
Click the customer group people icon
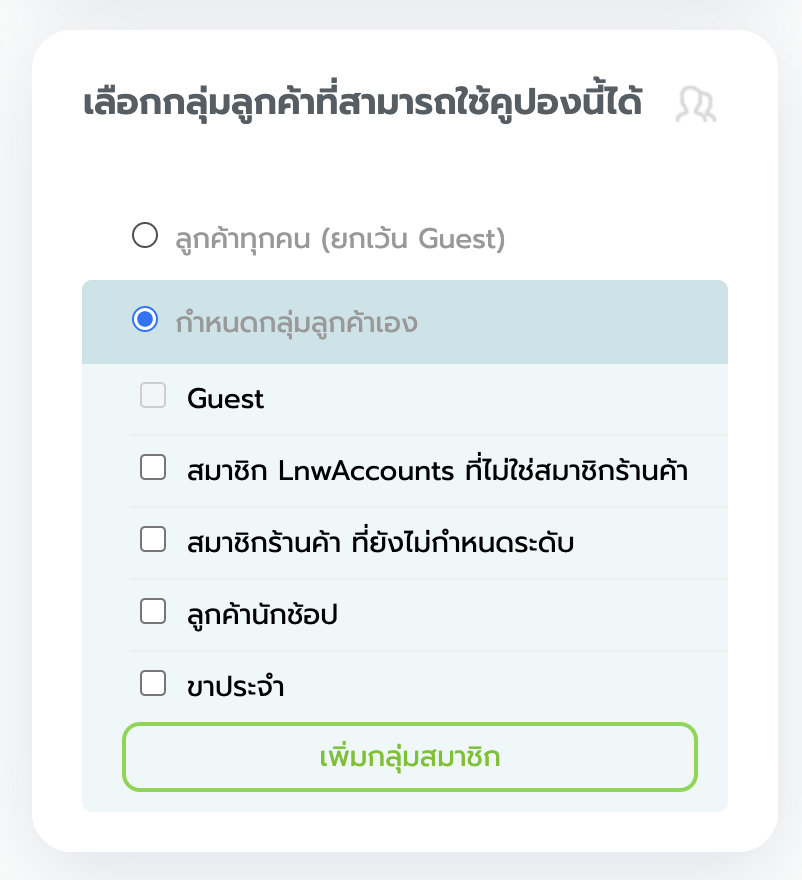tap(696, 105)
